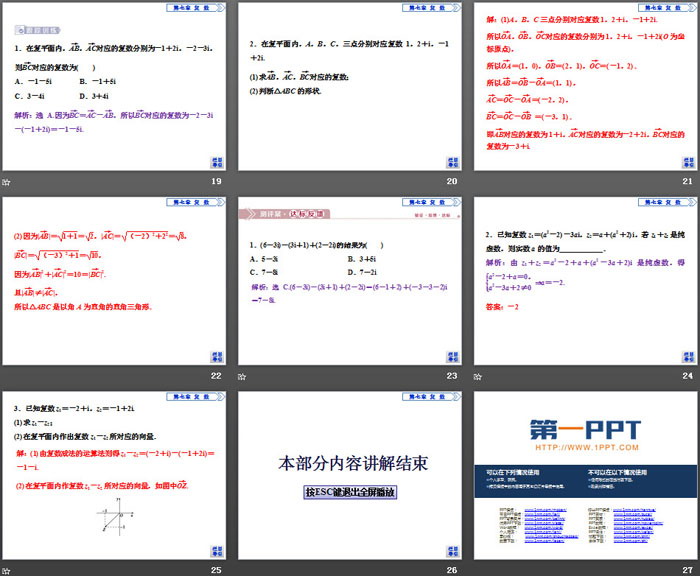Click the chapter header tag on slide 24
The image size is (700, 576).
667,202
